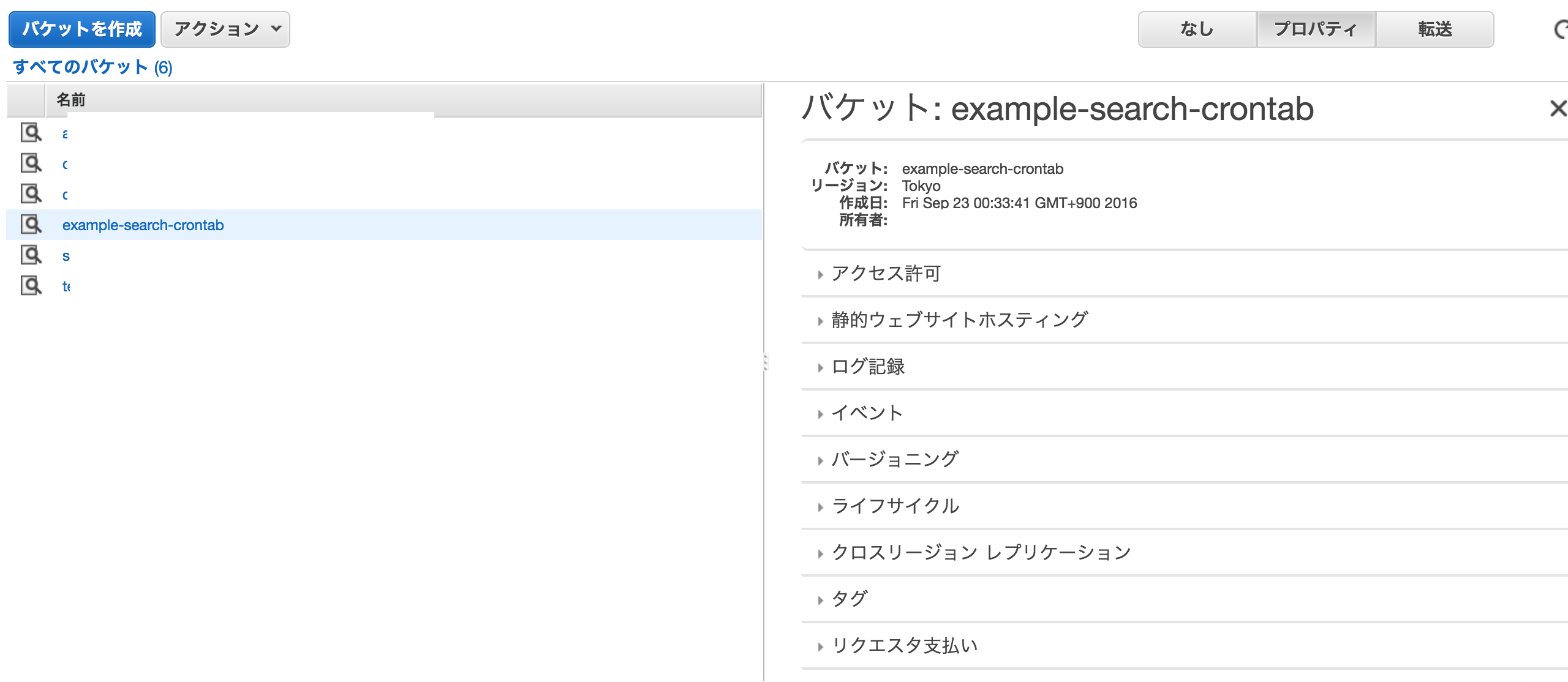Click the search icon next to example-search-crontab
Viewport: 1568px width, 682px height.
click(x=34, y=224)
